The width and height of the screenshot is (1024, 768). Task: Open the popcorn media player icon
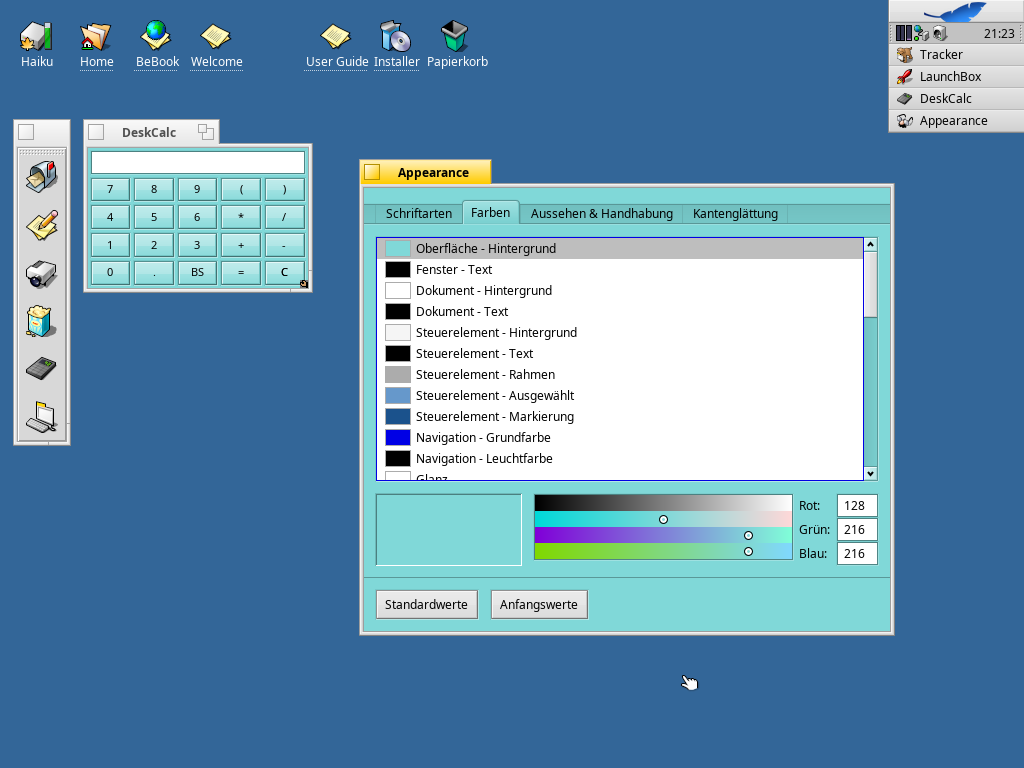tap(41, 321)
